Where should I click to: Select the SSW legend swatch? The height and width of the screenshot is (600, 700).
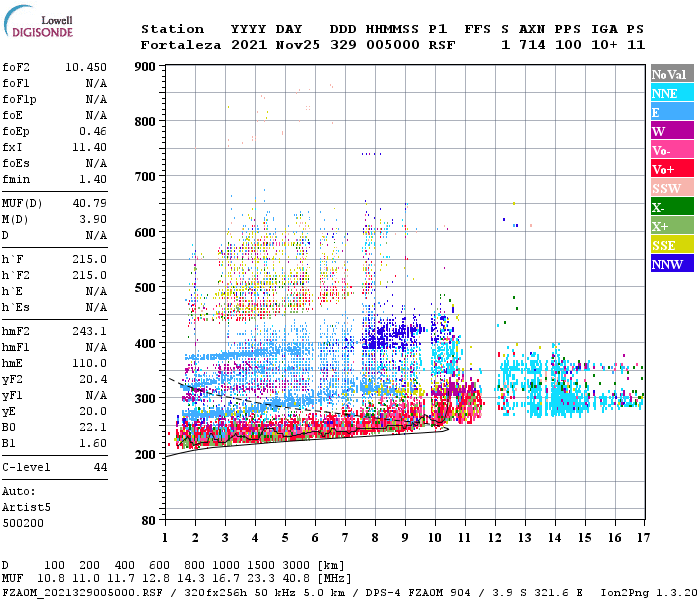672,188
